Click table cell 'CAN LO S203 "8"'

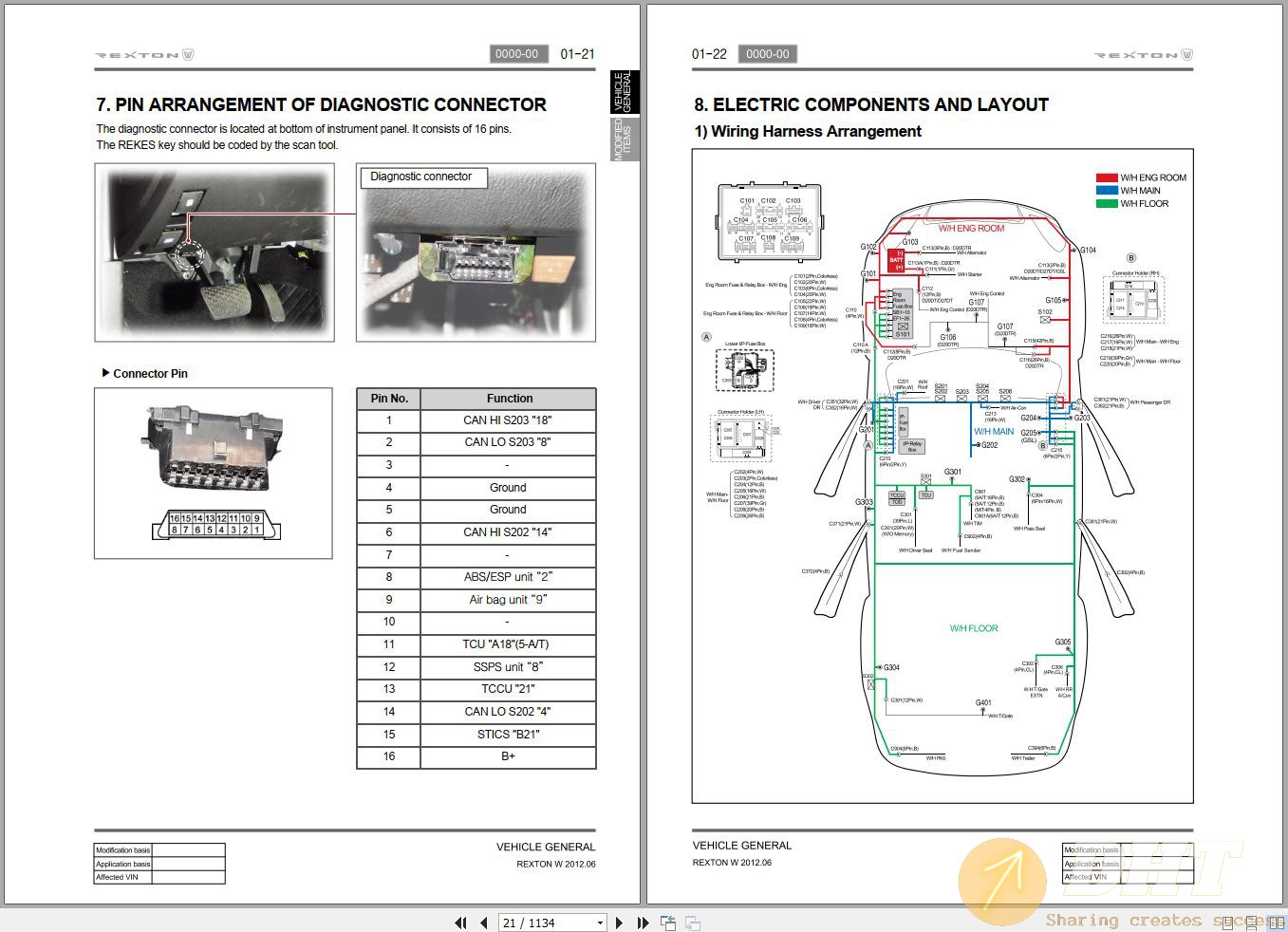tap(508, 442)
